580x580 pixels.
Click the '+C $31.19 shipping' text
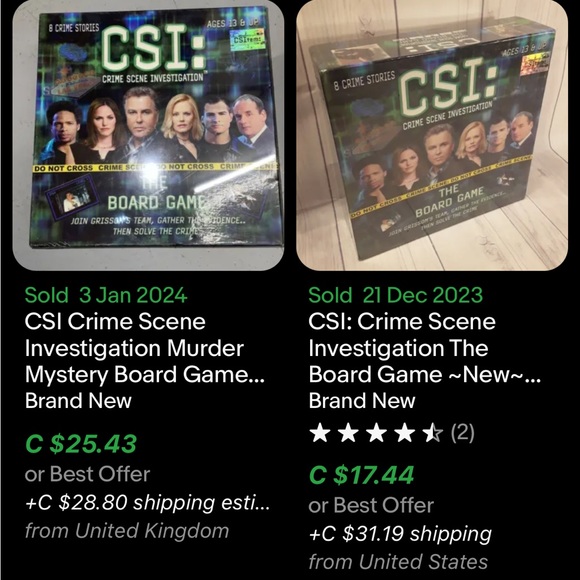[400, 534]
